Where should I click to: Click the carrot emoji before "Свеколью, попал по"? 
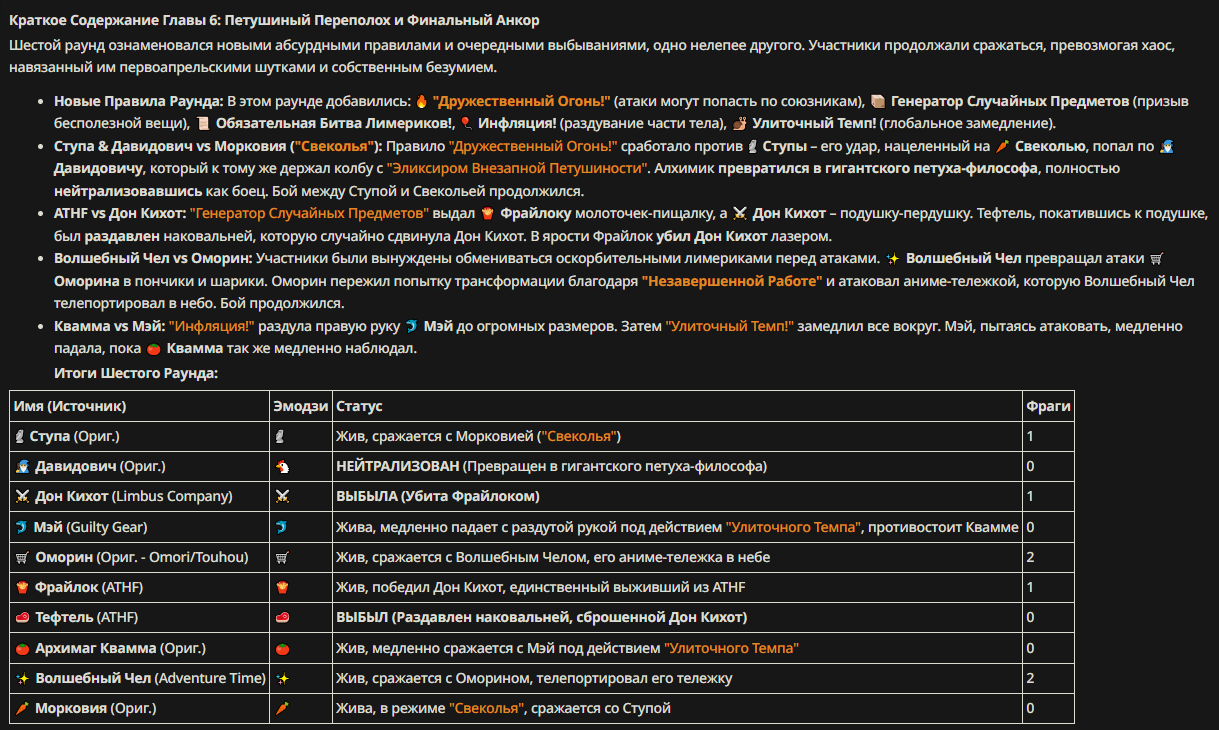coord(1002,146)
